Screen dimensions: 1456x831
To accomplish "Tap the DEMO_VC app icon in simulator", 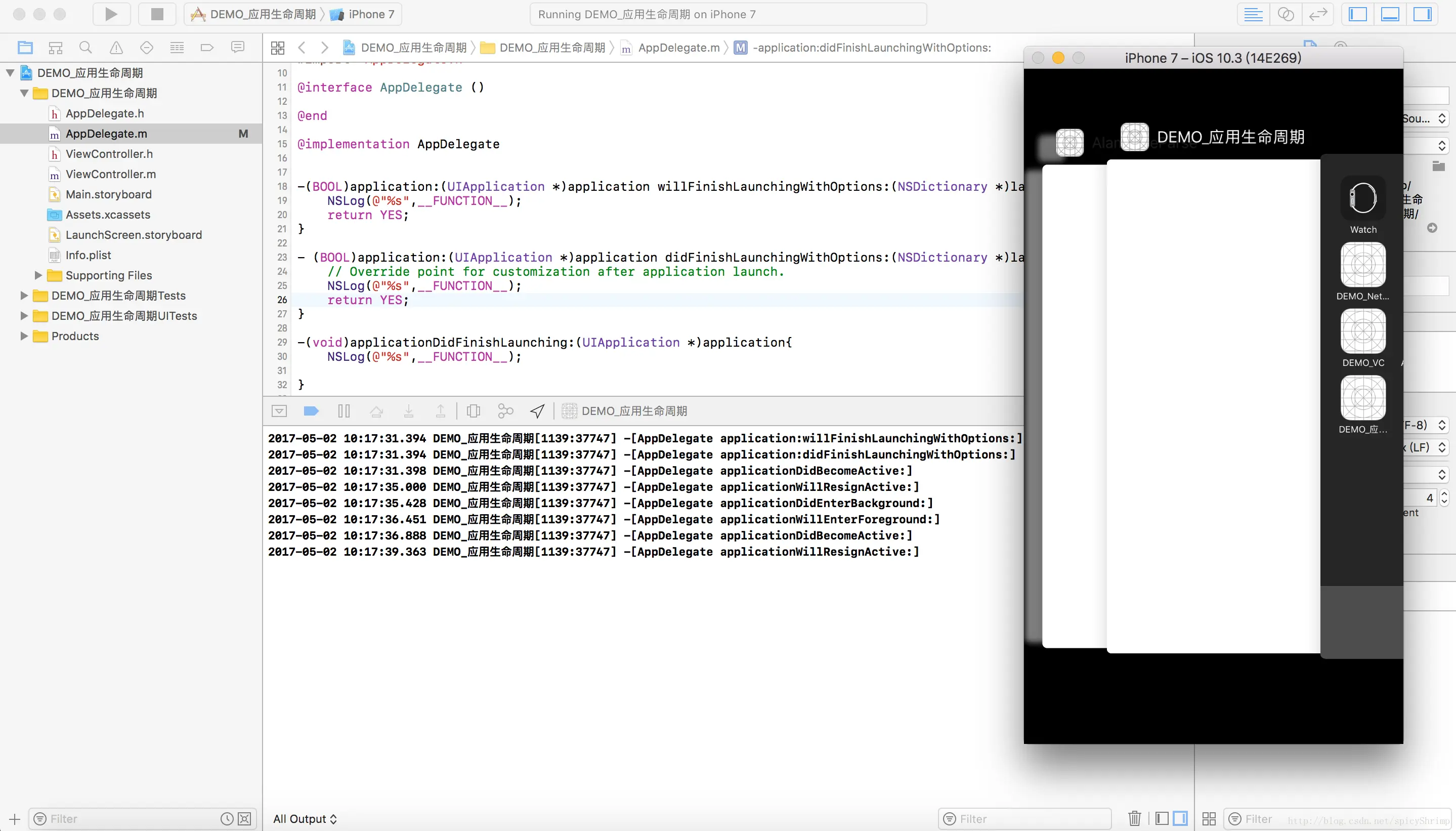I will pos(1362,331).
